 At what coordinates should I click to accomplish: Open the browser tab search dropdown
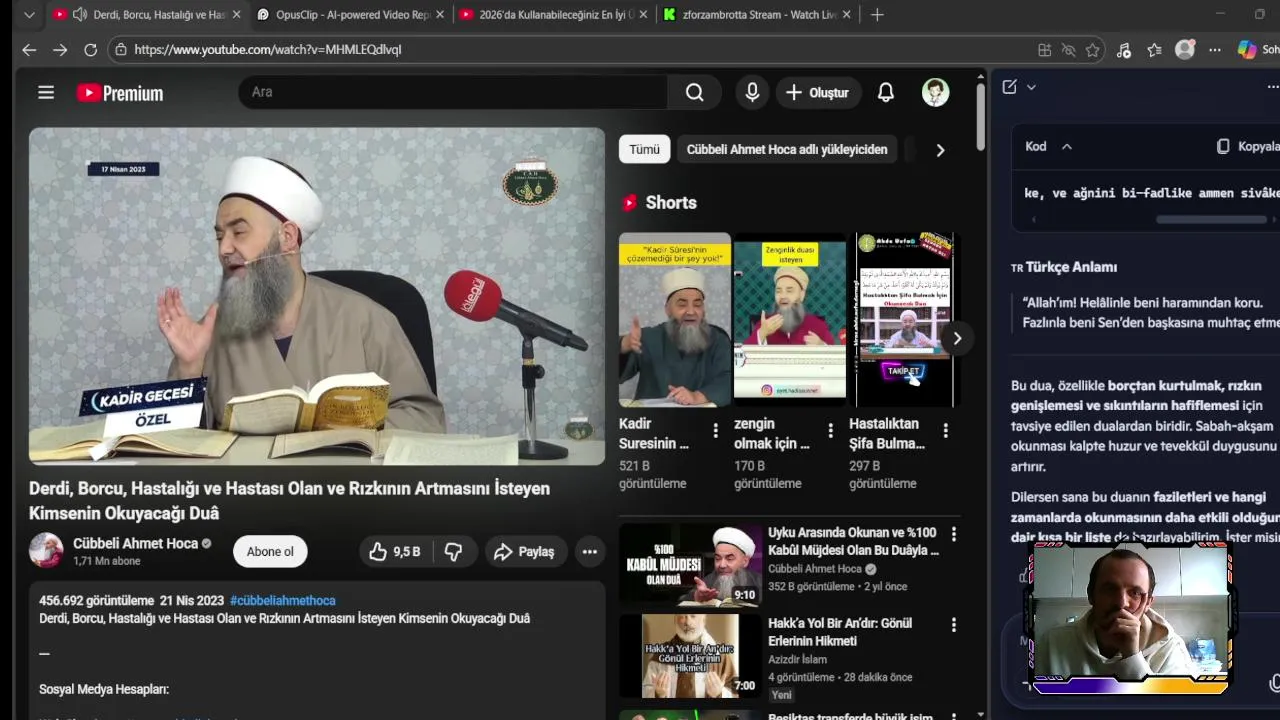29,15
